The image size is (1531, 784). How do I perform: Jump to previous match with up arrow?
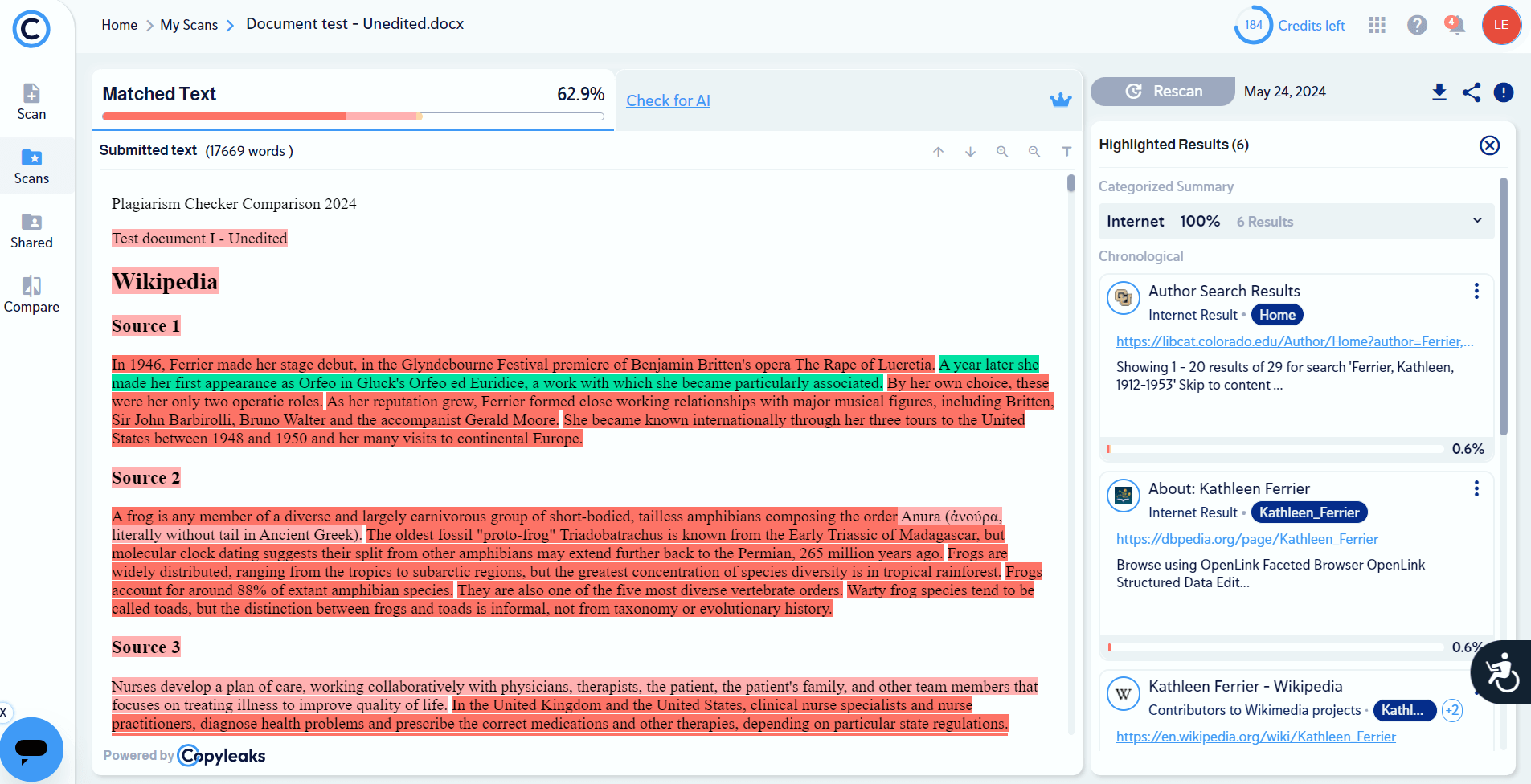938,152
